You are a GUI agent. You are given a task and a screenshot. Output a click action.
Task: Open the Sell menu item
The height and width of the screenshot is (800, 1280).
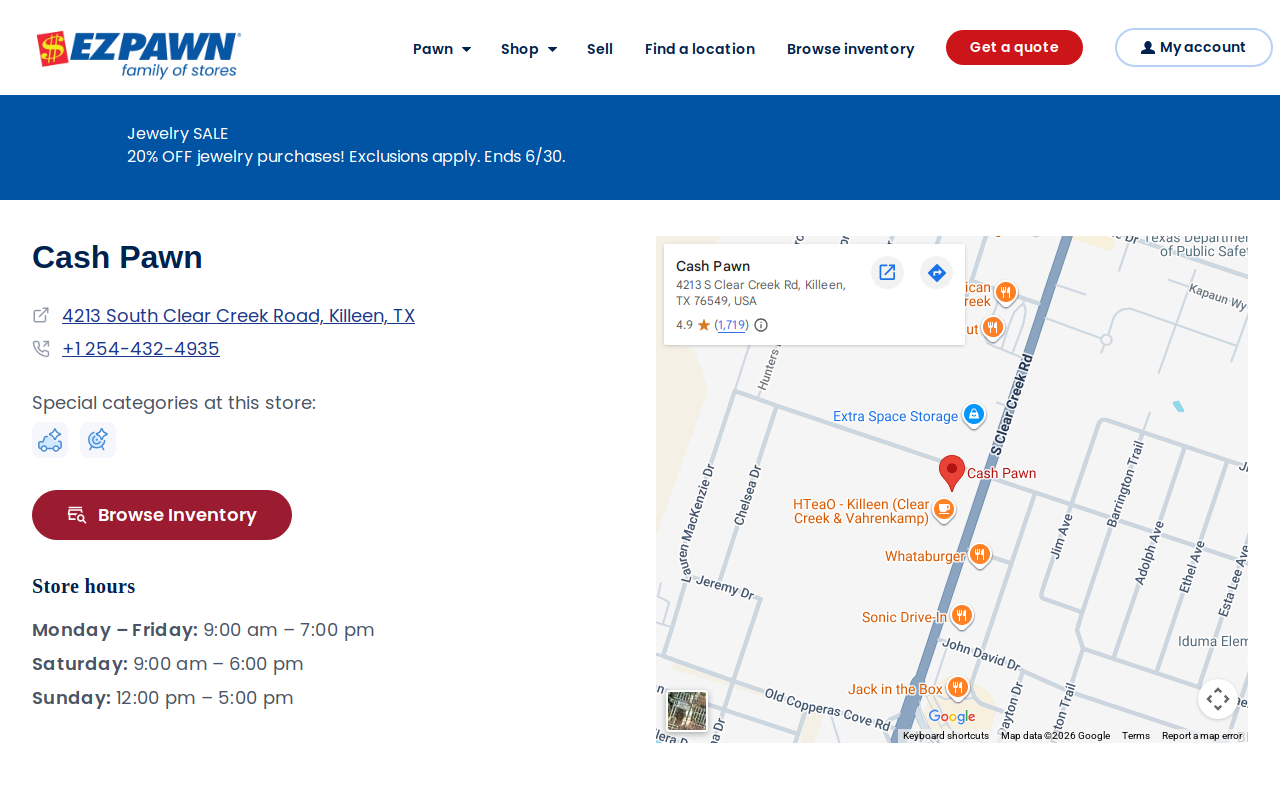600,49
